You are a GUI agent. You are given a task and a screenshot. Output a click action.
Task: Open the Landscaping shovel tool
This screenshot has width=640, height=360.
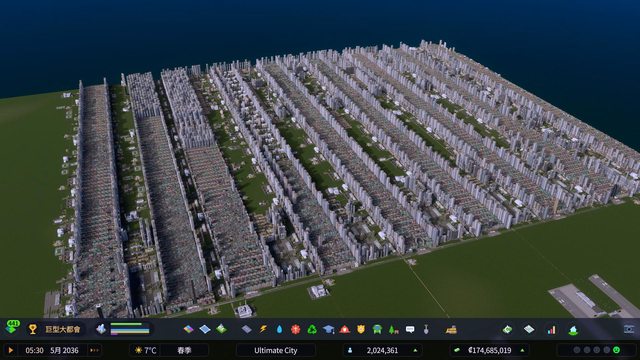click(x=426, y=329)
